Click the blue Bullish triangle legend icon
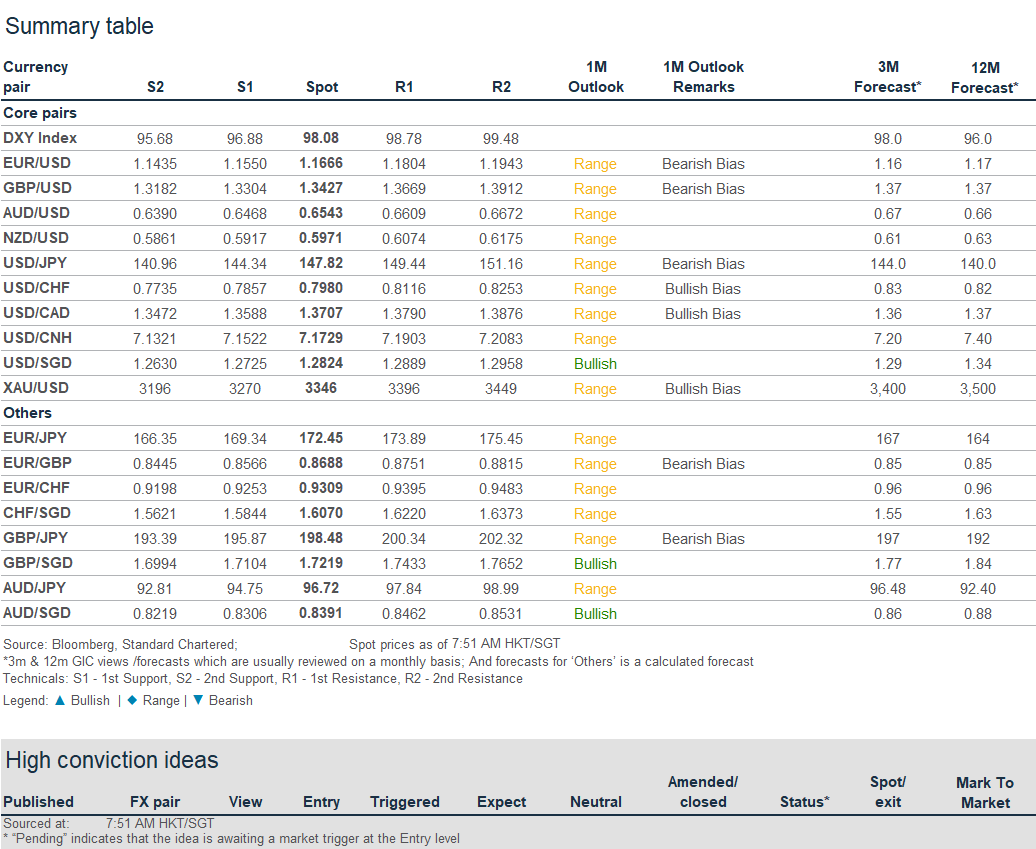Screen dimensions: 1036x849 tap(60, 700)
